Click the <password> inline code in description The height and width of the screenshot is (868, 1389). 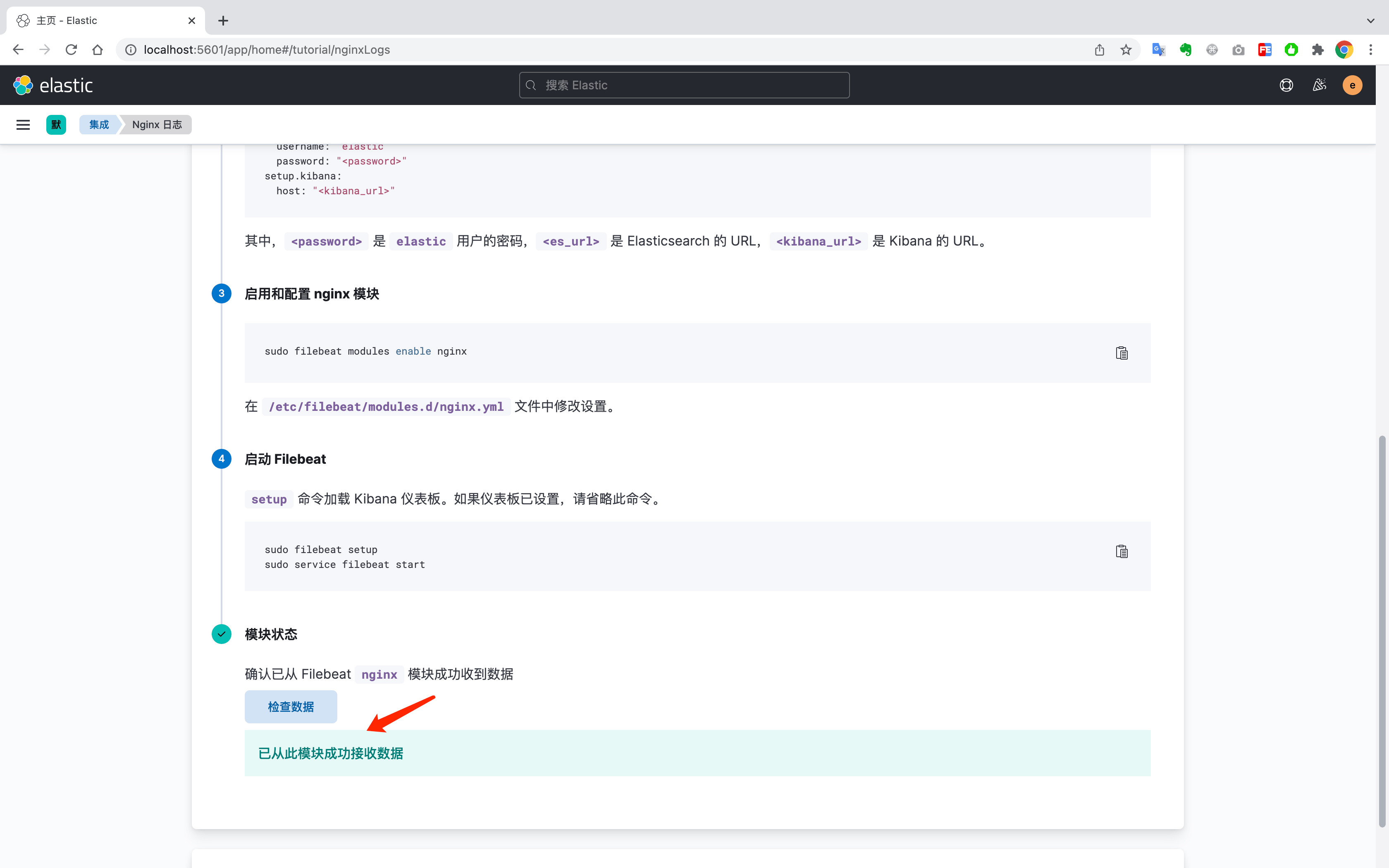pyautogui.click(x=326, y=241)
